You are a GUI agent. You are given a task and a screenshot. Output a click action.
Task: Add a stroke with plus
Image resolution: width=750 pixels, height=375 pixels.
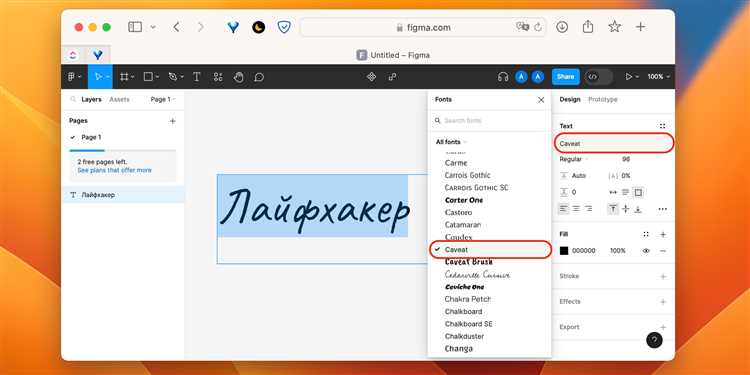[x=663, y=276]
